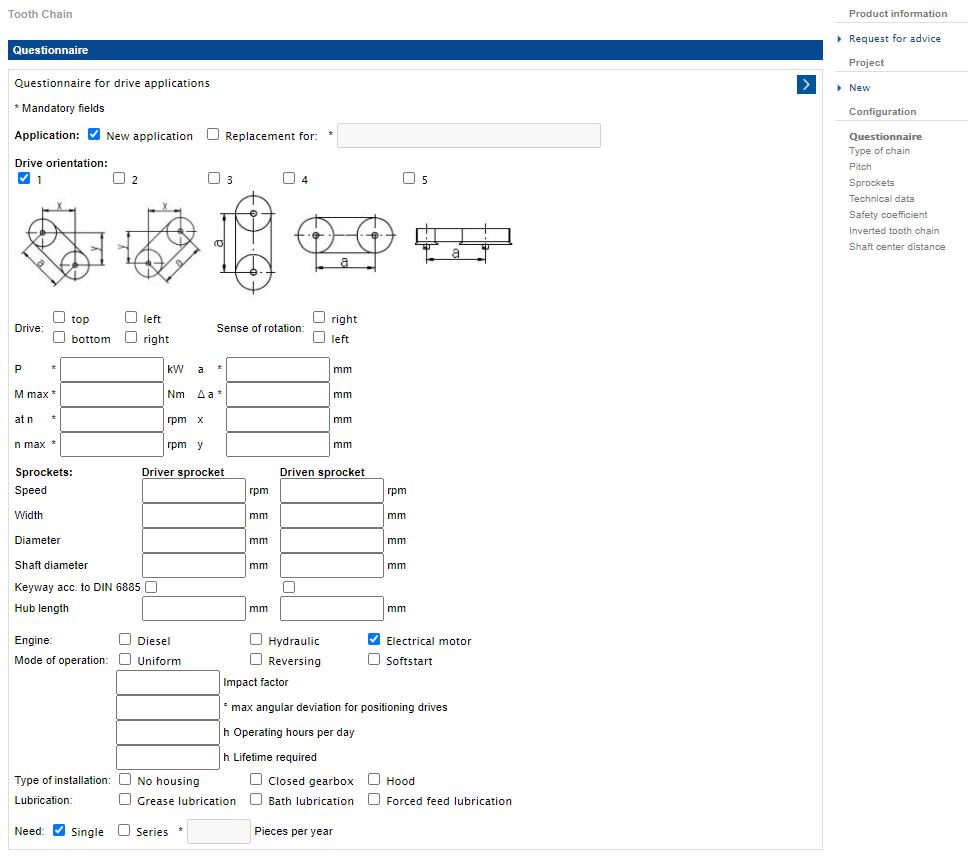Toggle Forced feed lubrication option
The width and height of the screenshot is (972, 859).
click(374, 799)
